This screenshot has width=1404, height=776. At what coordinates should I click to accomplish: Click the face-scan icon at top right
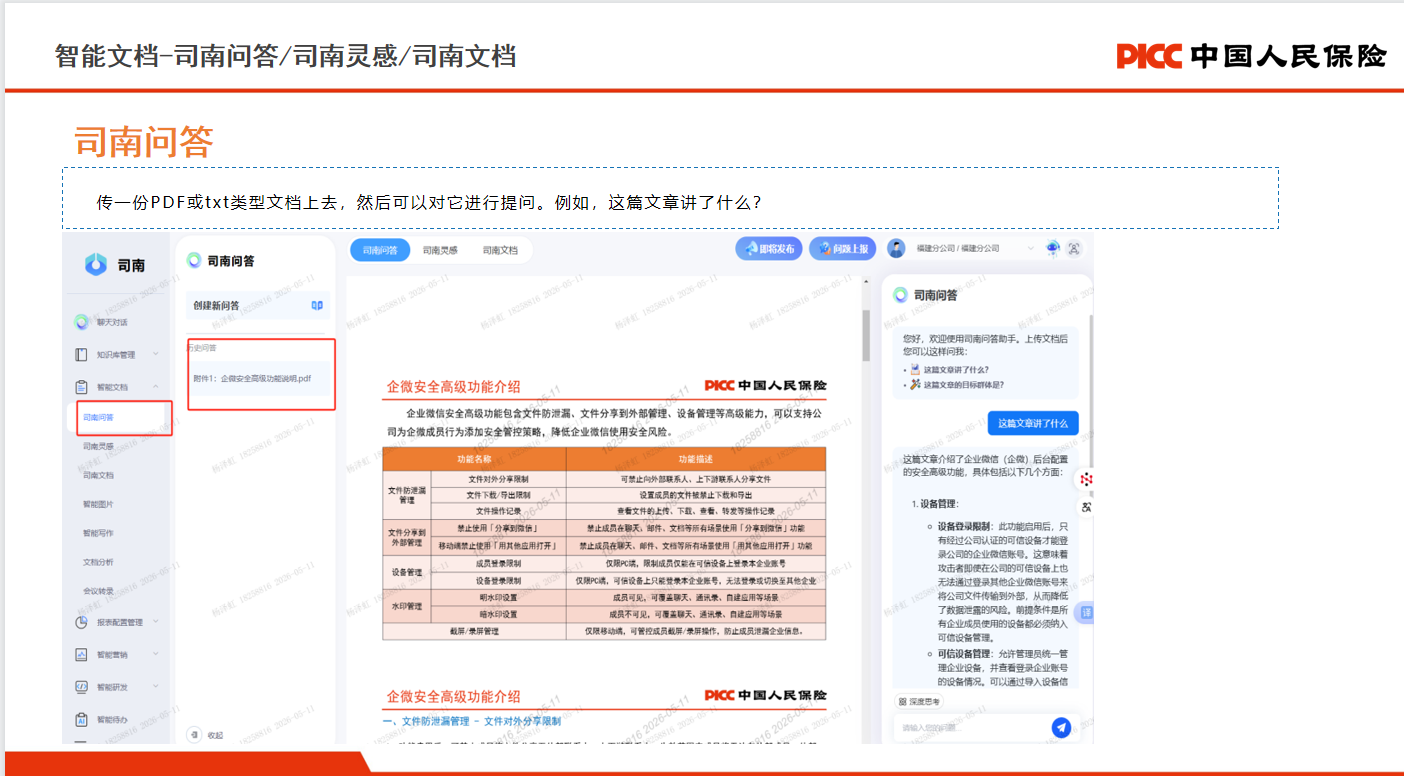pos(1075,249)
